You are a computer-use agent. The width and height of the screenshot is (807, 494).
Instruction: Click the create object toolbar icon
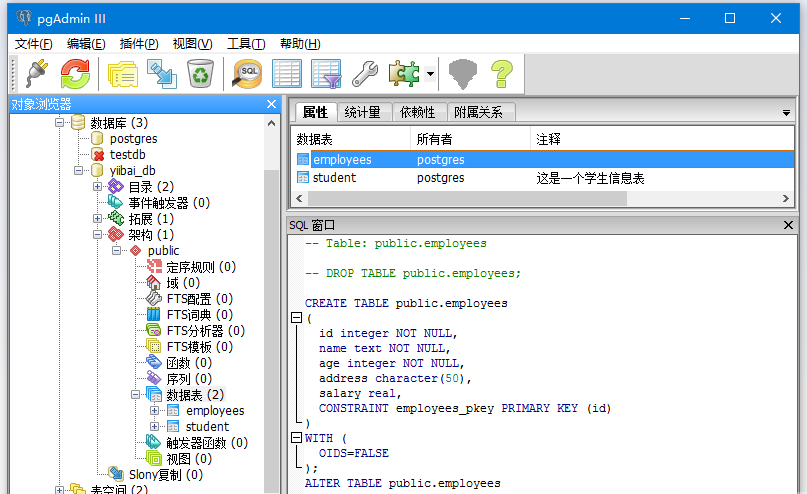(162, 74)
